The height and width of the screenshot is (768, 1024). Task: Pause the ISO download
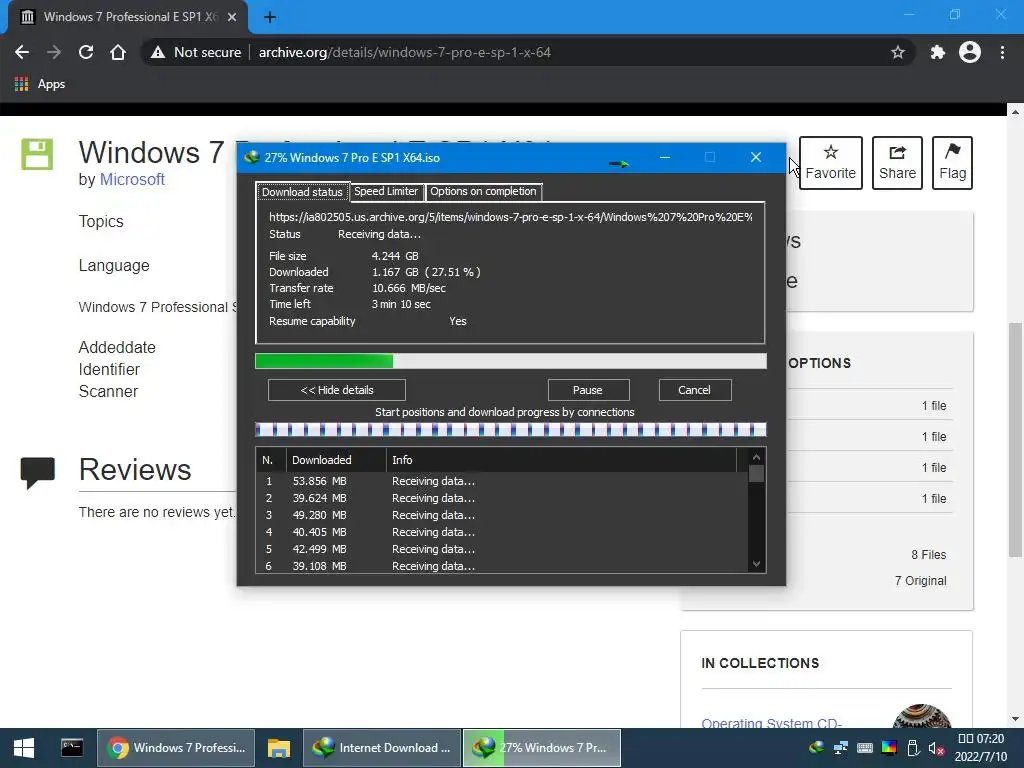tap(588, 390)
